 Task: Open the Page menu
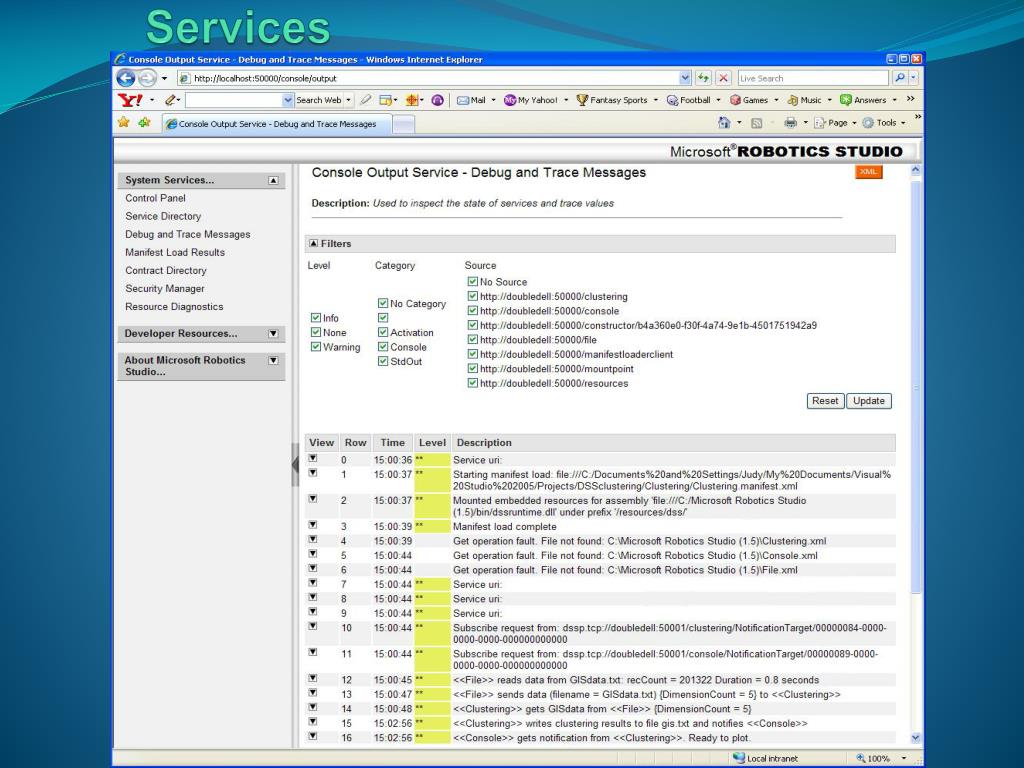click(x=834, y=123)
